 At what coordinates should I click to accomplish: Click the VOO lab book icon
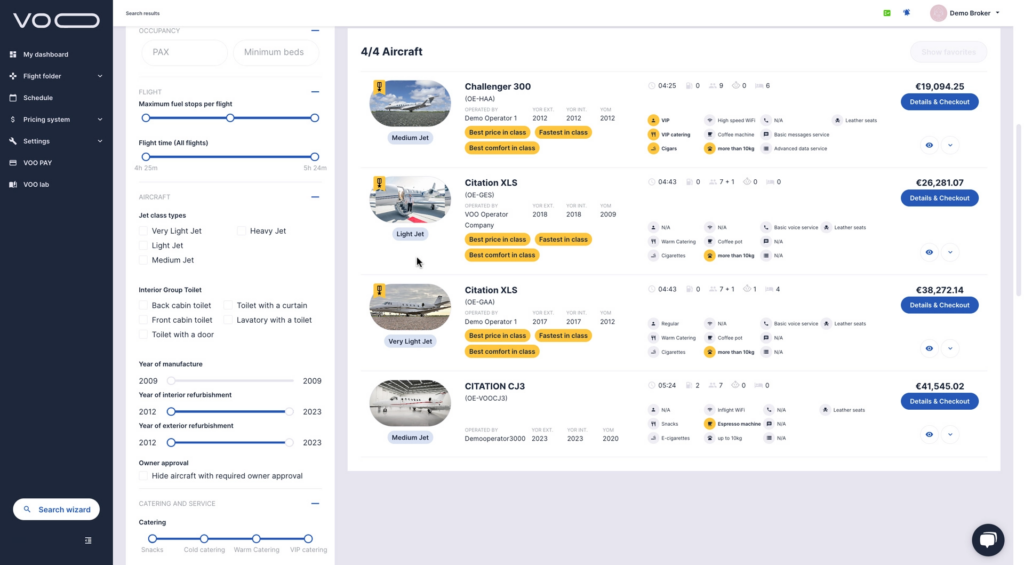pos(13,184)
